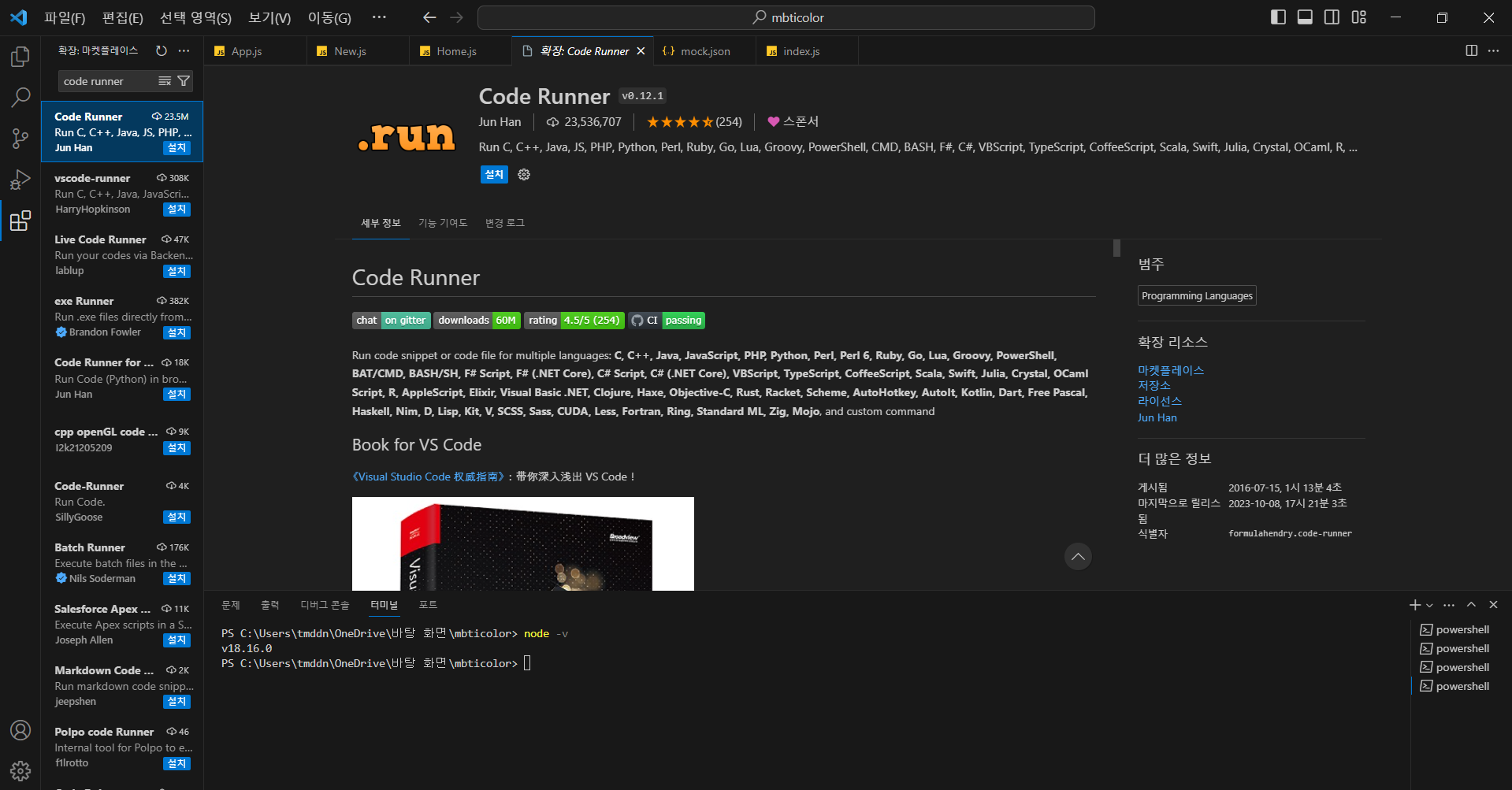Open the 선택 영역(S) menu
Image resolution: width=1512 pixels, height=790 pixels.
195,17
